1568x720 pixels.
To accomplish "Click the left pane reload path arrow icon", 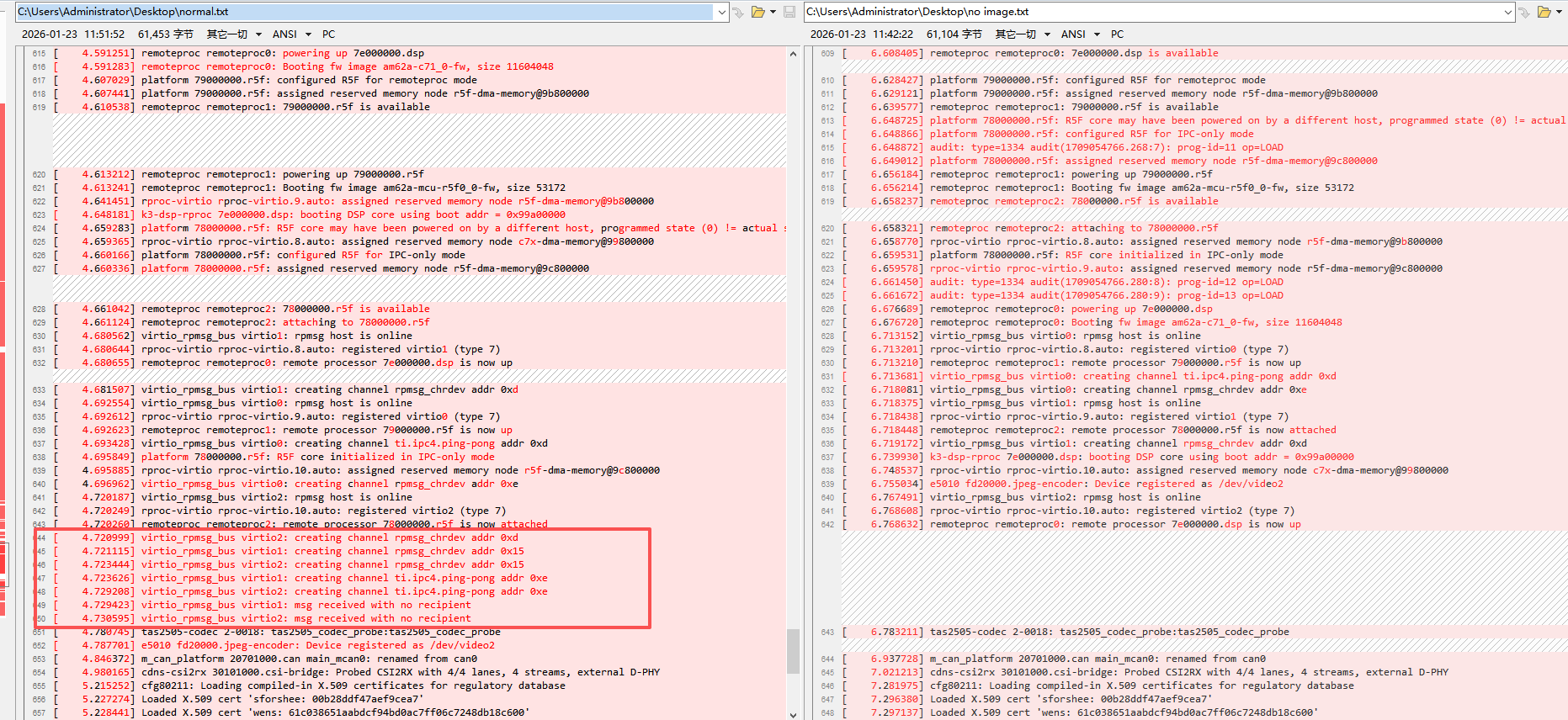I will click(738, 12).
